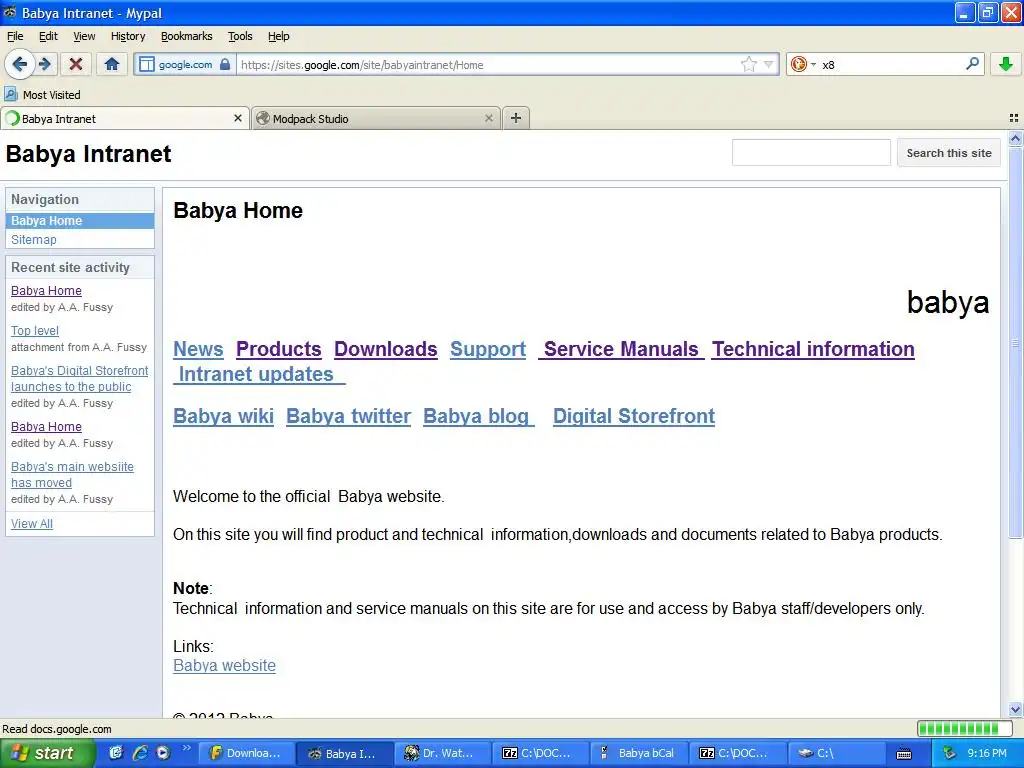Switch to the Downloa... taskbar window
The width and height of the screenshot is (1024, 768).
(x=246, y=753)
